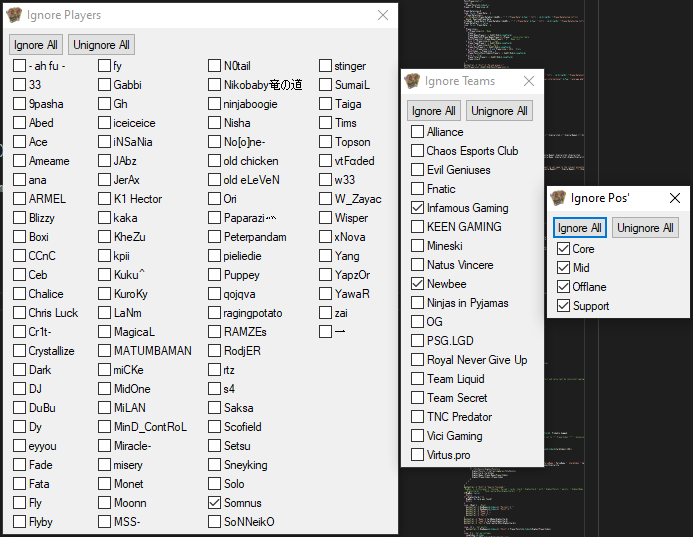This screenshot has width=693, height=537.
Task: Check the YawaR player checkbox
Action: [325, 293]
